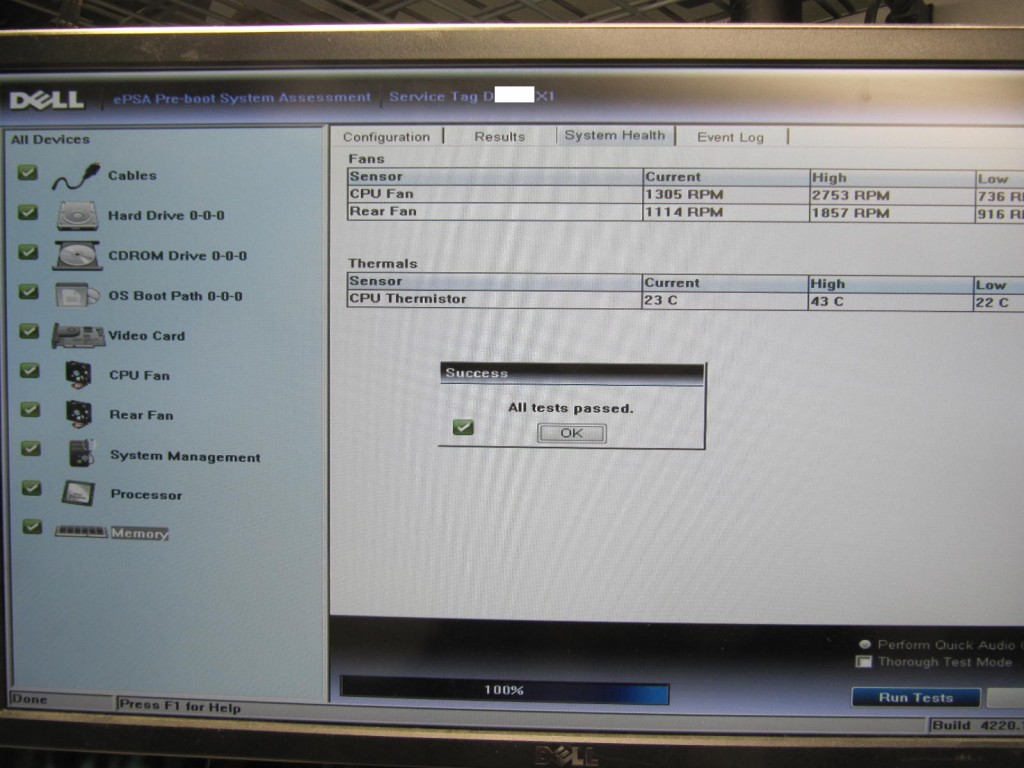Click the Fans section heading
Viewport: 1024px width, 768px height.
coord(366,159)
